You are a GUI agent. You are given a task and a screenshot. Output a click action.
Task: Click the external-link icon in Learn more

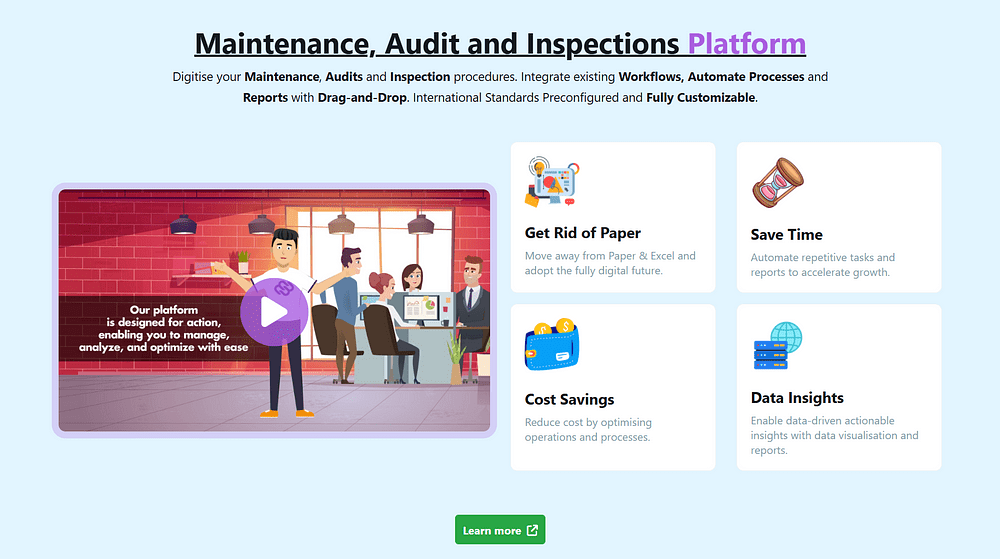[x=533, y=530]
